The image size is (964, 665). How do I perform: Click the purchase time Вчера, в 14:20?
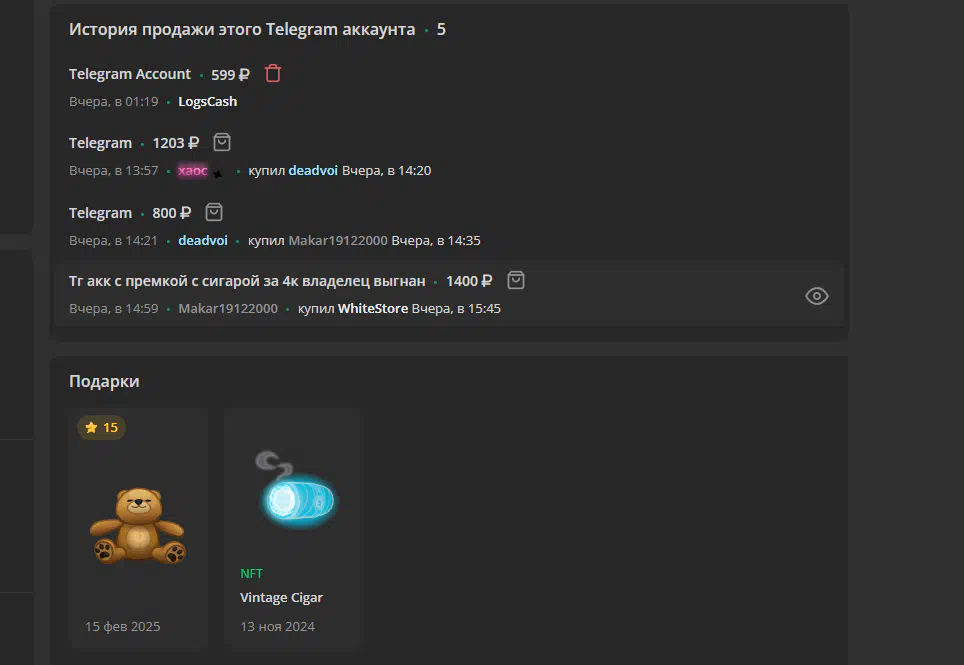[x=386, y=170]
